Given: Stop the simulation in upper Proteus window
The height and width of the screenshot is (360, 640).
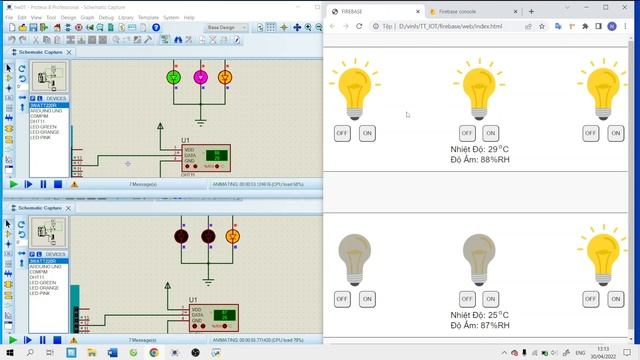Looking at the screenshot, I should 58,184.
